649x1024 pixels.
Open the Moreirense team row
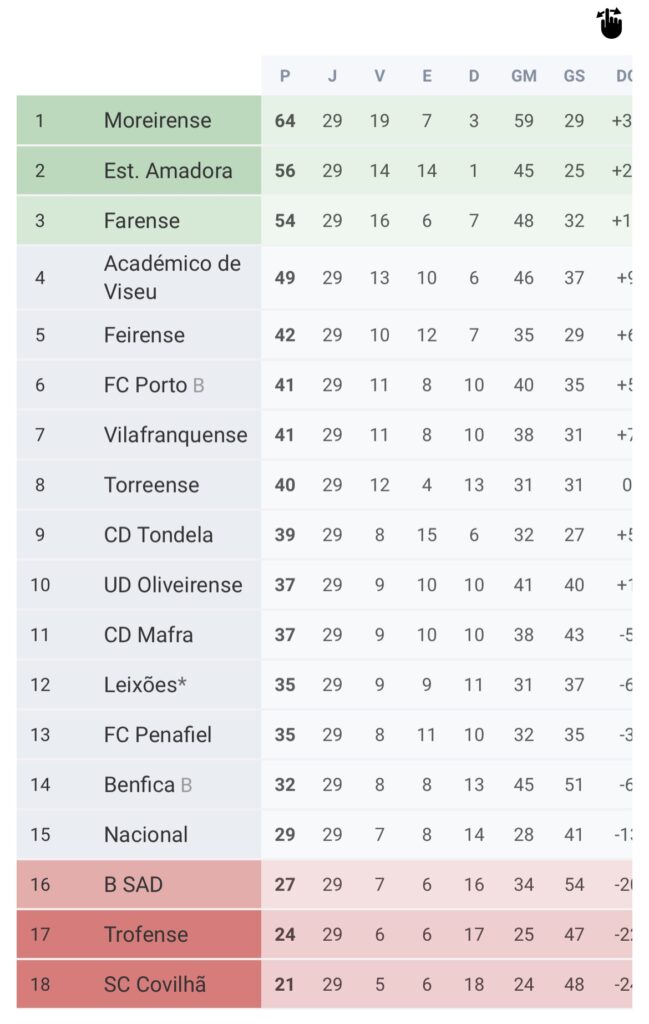[324, 120]
